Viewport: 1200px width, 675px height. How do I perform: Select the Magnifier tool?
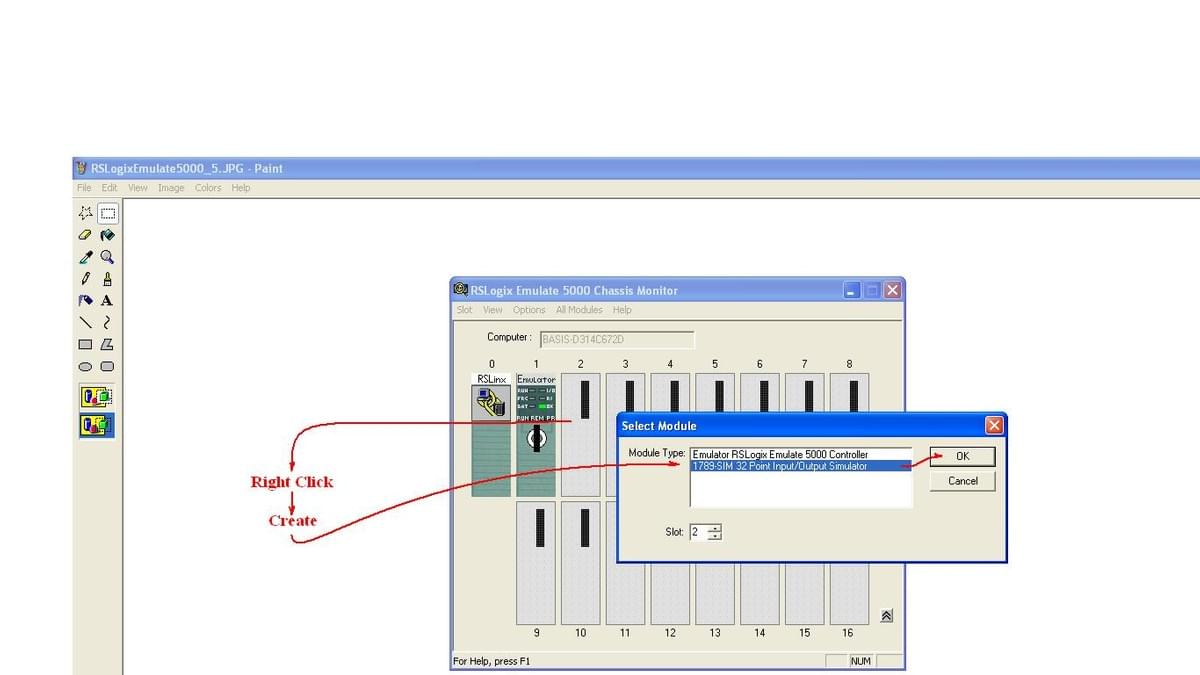(106, 256)
